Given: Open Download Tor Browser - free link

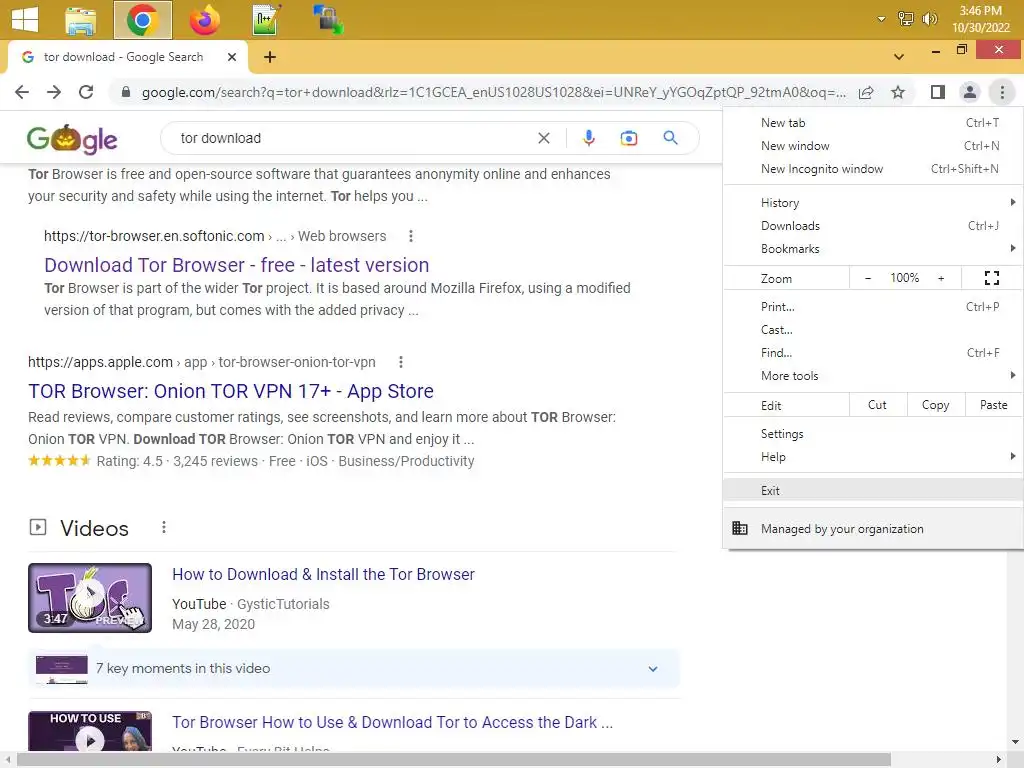Looking at the screenshot, I should pos(236,265).
